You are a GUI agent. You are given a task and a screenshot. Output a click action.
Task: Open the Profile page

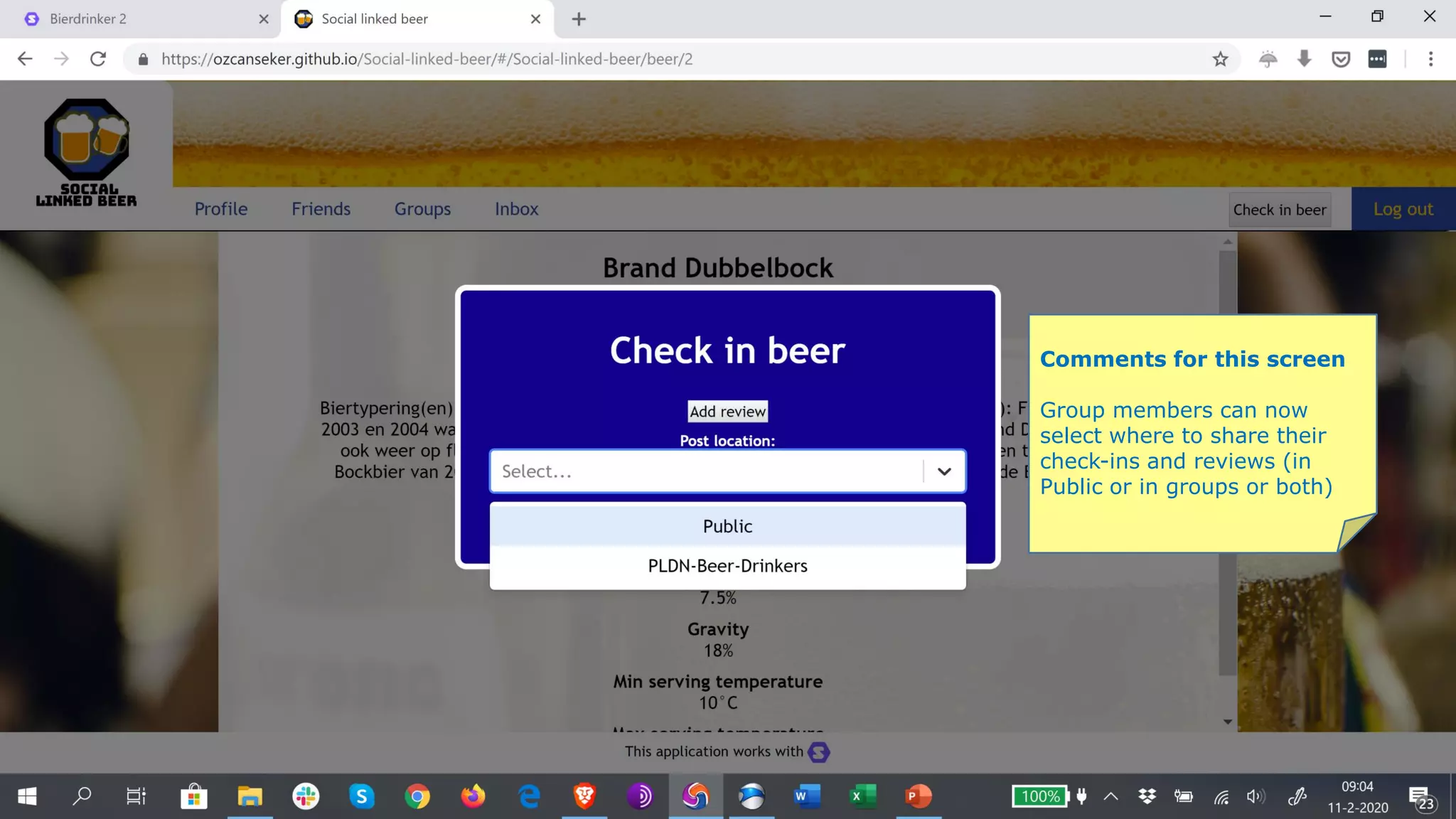coord(221,209)
